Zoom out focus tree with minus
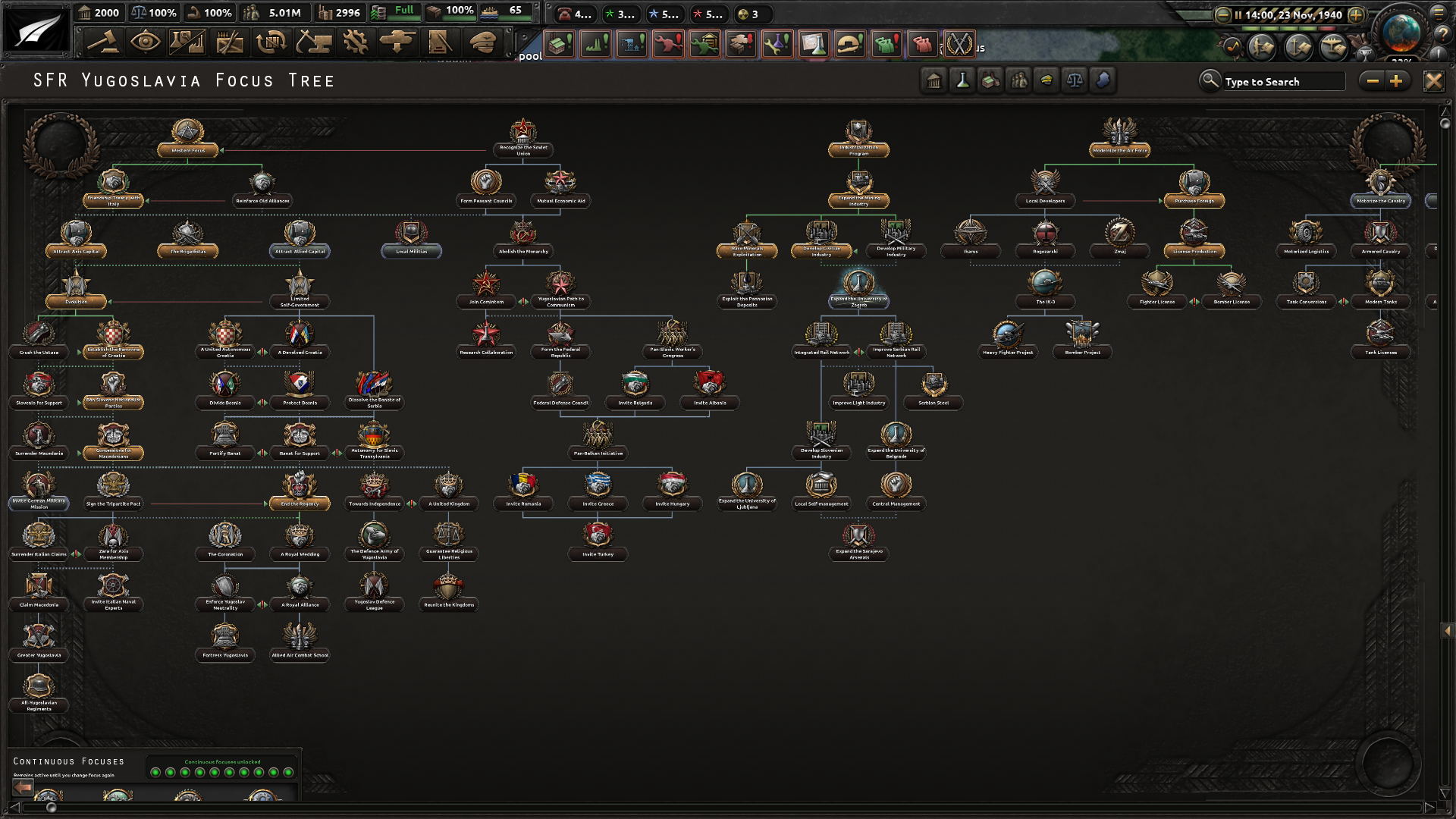 pos(1373,80)
